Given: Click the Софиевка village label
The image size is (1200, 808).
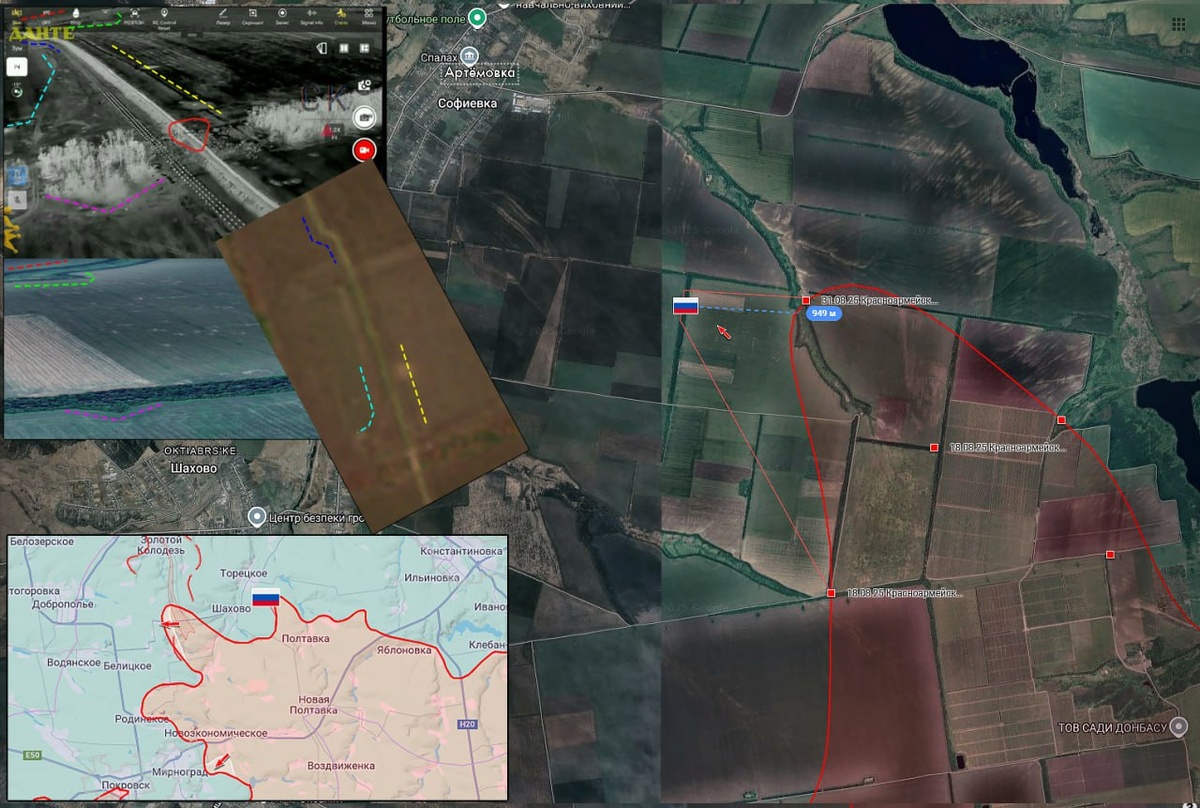Looking at the screenshot, I should (x=467, y=103).
